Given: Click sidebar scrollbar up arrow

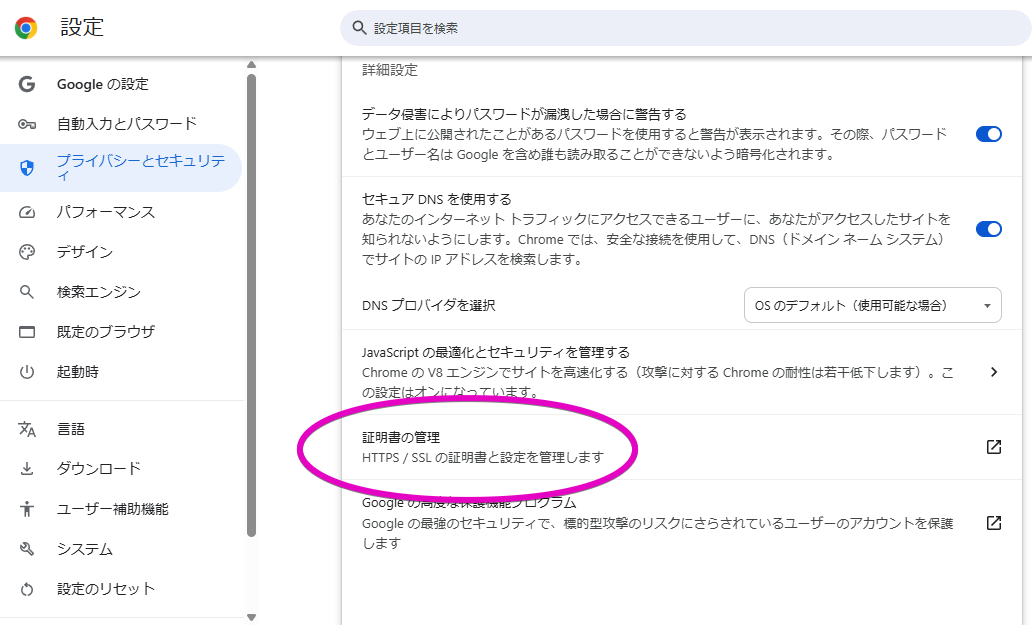Looking at the screenshot, I should [x=251, y=64].
